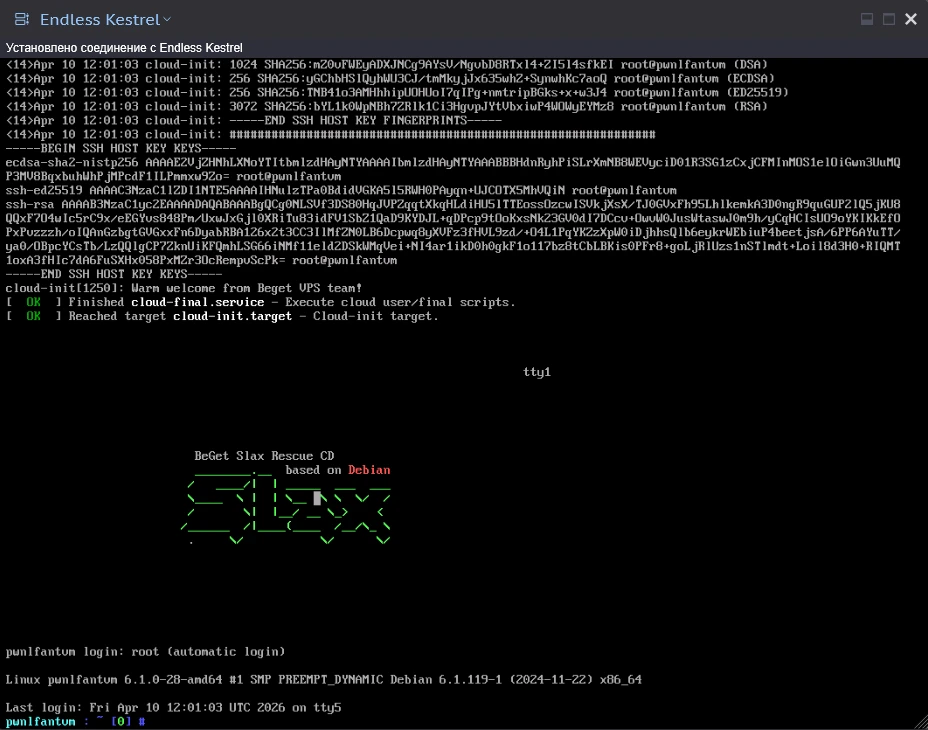Screen dimensions: 928x730
Task: Click the Last login line
Action: [173, 708]
